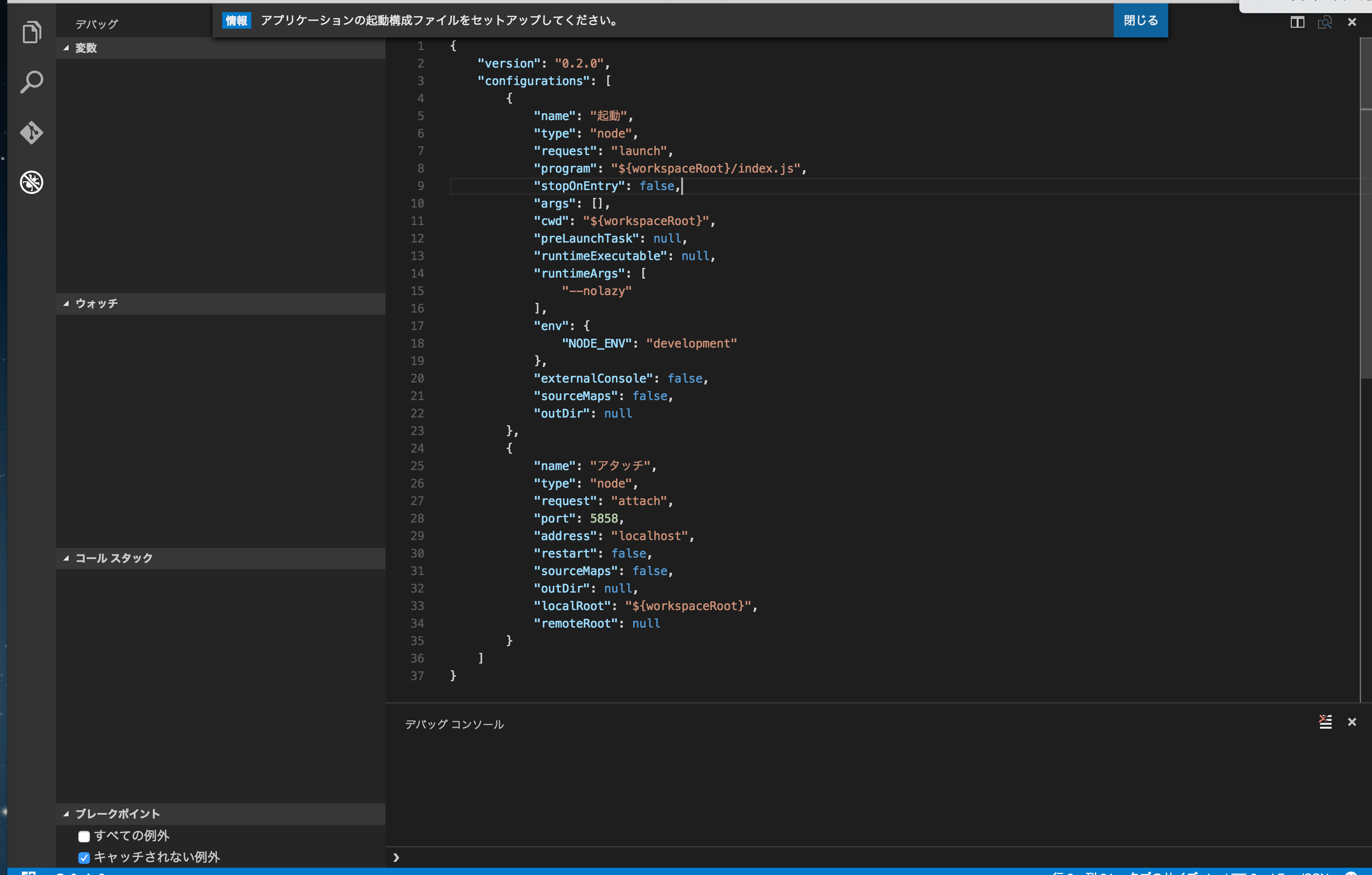Click 閉じる to dismiss the notification

[x=1140, y=20]
